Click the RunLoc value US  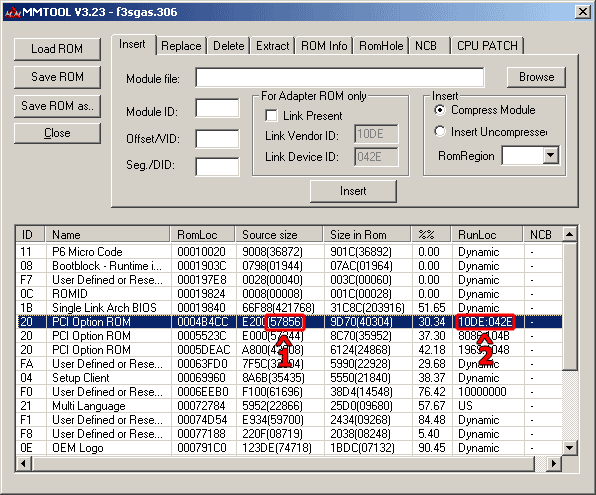pyautogui.click(x=465, y=406)
